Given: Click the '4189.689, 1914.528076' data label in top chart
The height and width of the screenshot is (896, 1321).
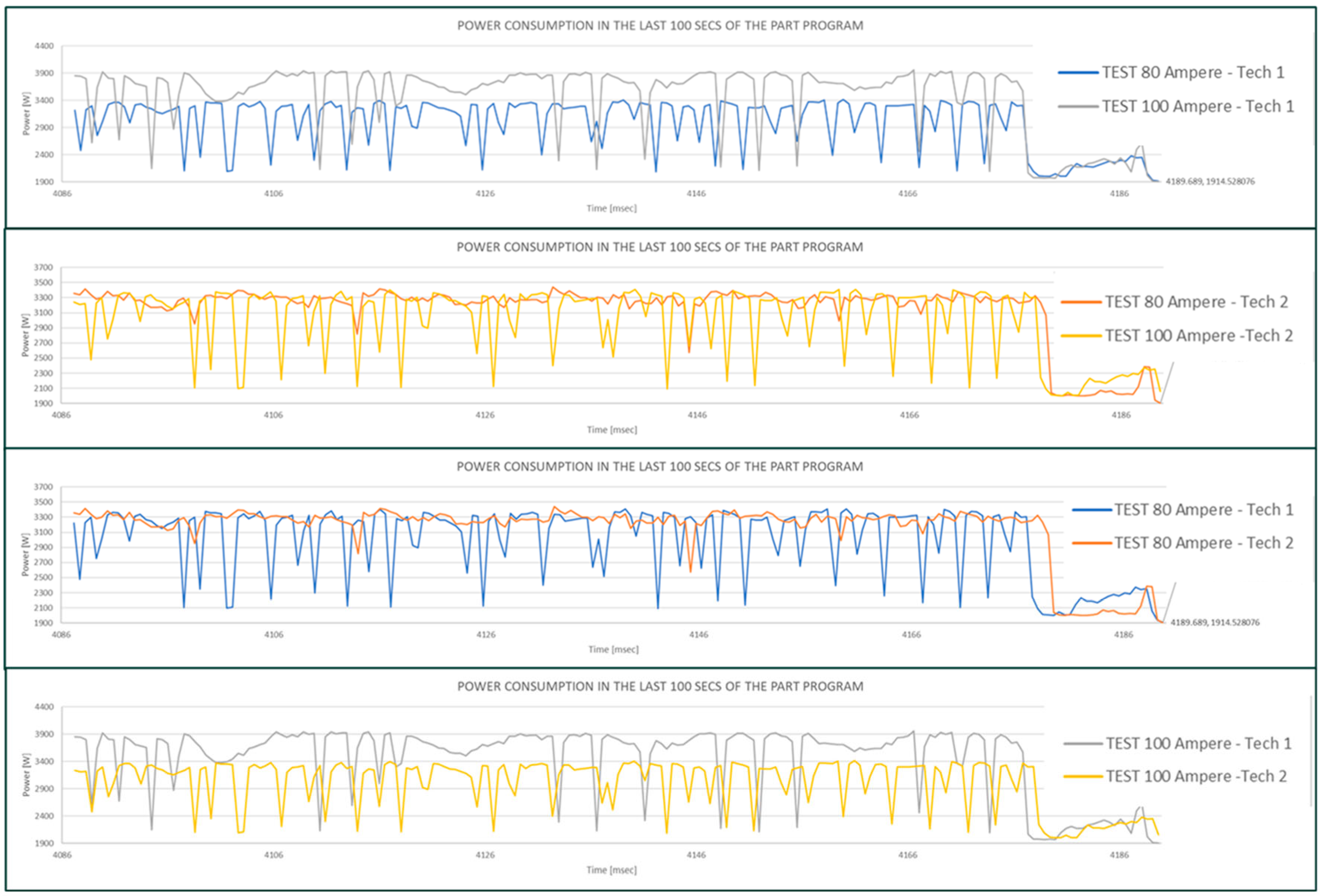Looking at the screenshot, I should pos(1210,181).
